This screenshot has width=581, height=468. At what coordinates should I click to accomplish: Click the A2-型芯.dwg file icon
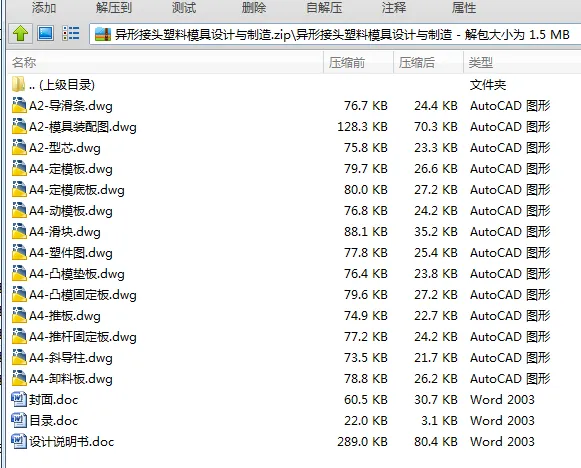point(19,147)
